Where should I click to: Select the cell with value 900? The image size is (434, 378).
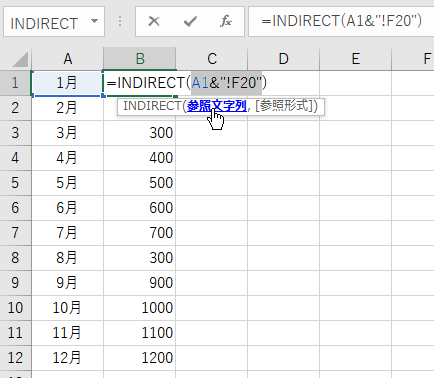point(140,283)
